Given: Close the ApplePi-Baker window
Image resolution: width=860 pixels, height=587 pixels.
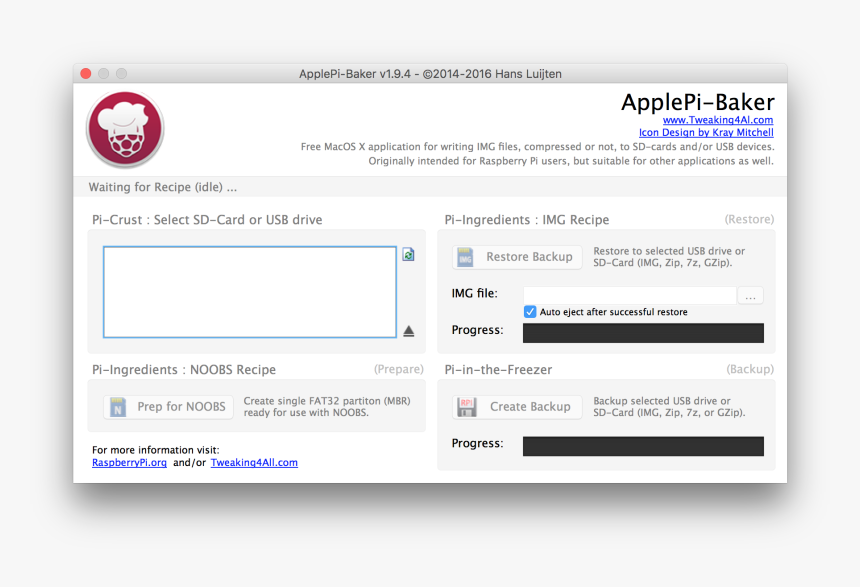Looking at the screenshot, I should coord(86,74).
